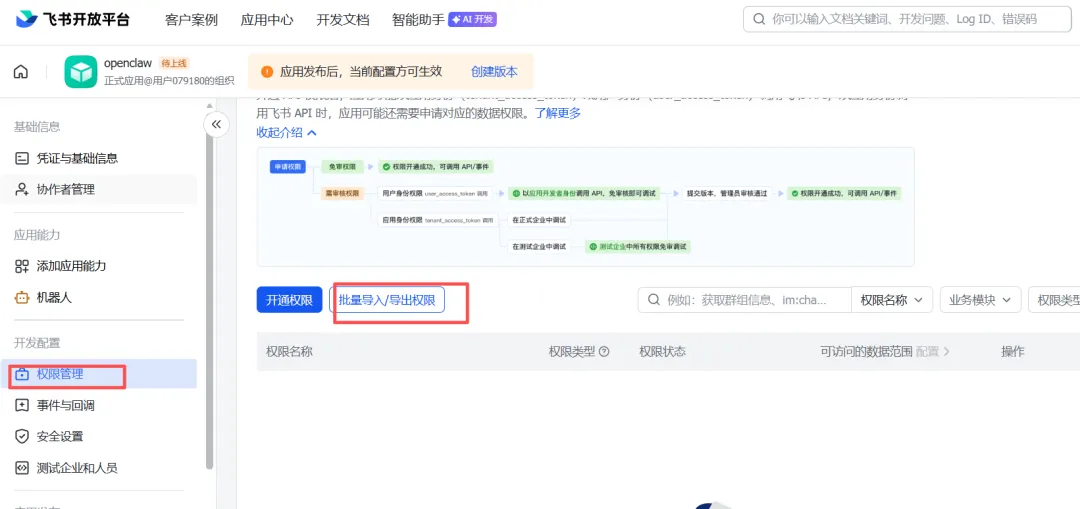Open the home icon

(x=21, y=72)
